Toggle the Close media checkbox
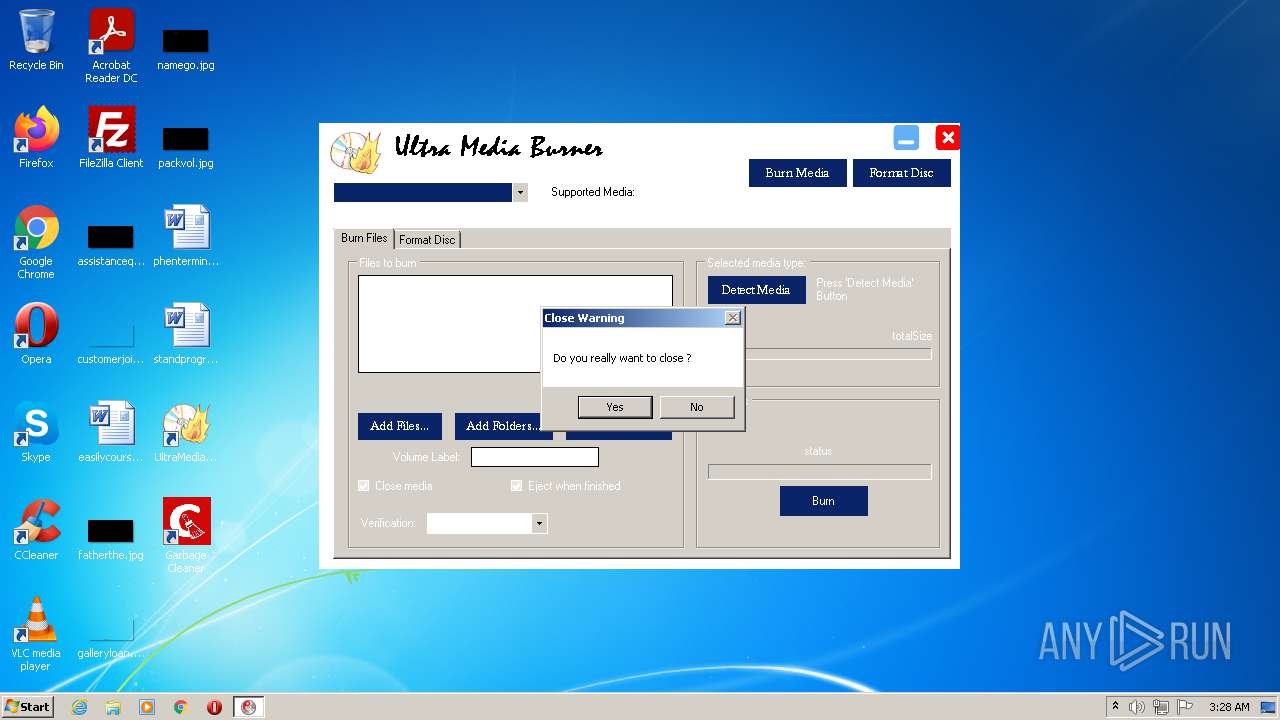This screenshot has height=720, width=1280. [364, 486]
